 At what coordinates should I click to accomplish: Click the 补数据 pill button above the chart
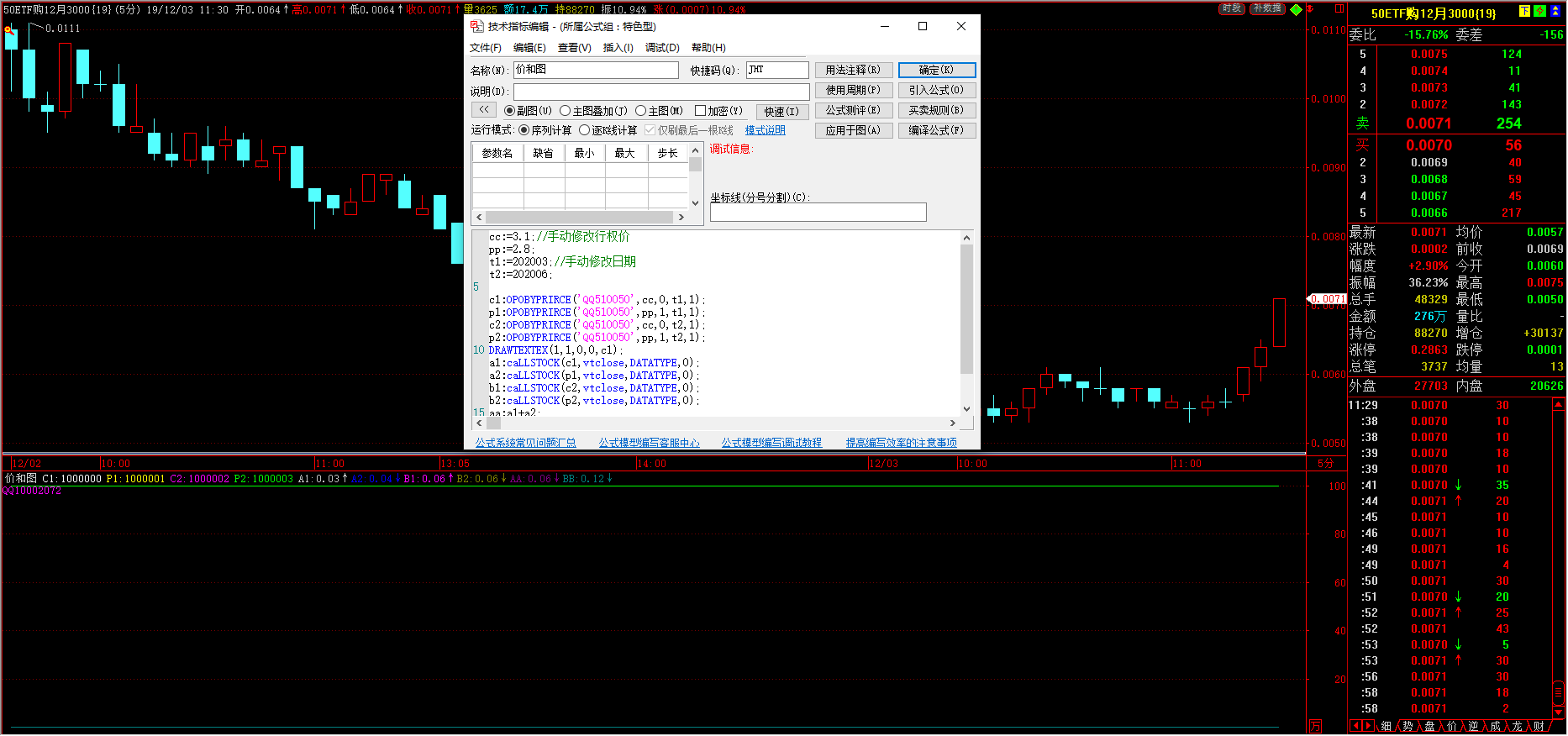point(1267,8)
